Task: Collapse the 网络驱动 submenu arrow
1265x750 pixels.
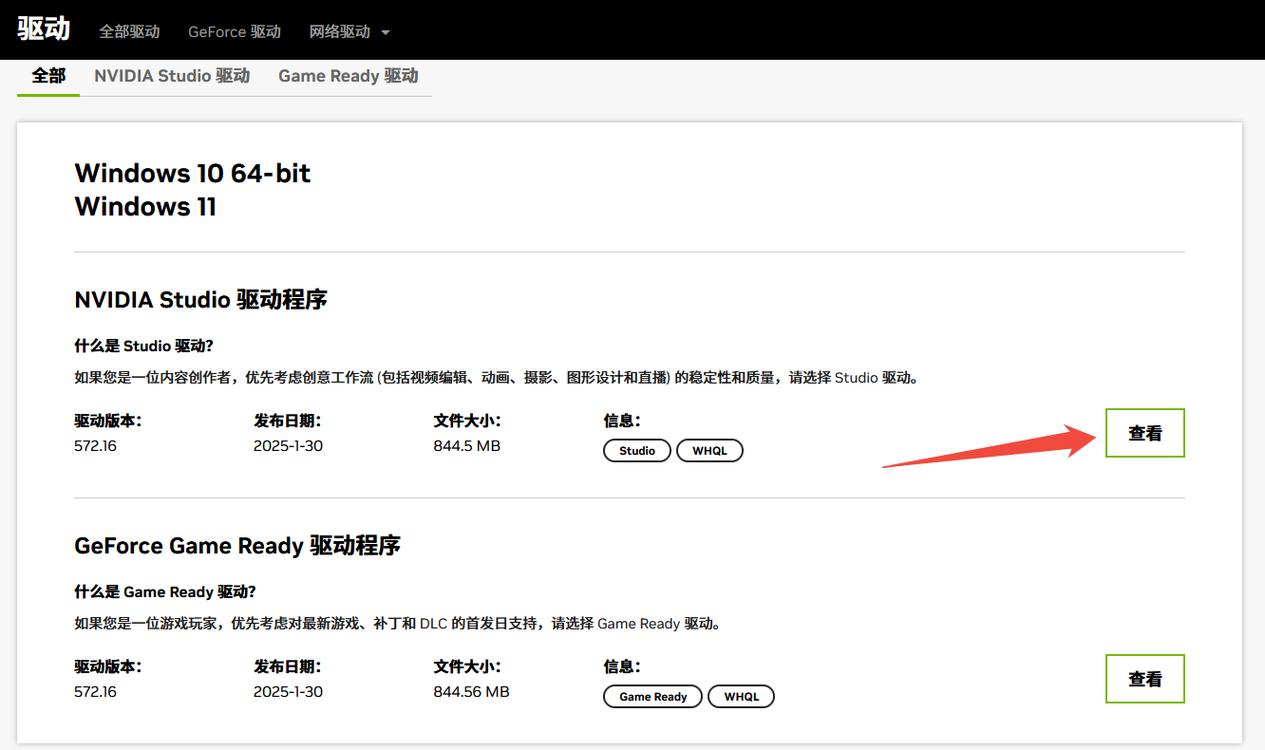Action: 384,31
